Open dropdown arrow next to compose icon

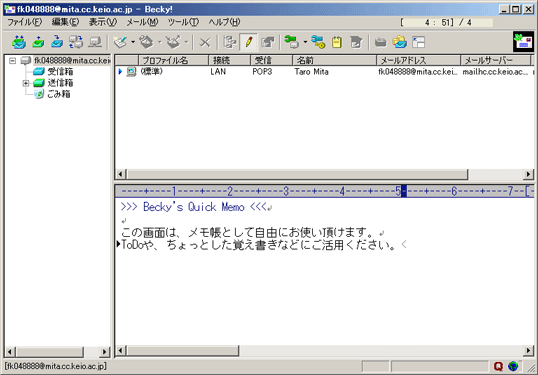[x=133, y=42]
